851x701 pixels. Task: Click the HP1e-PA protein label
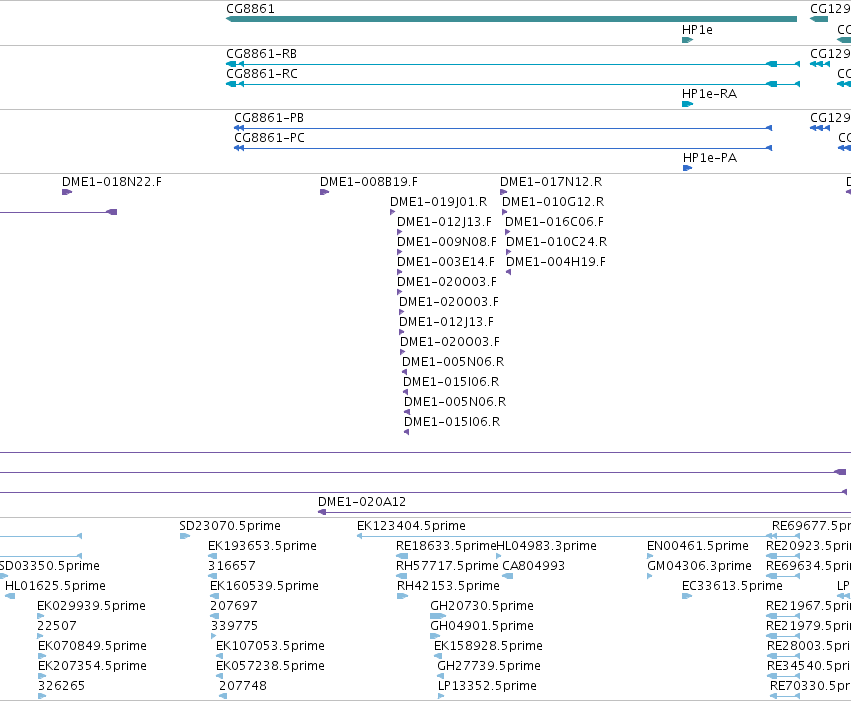(710, 158)
